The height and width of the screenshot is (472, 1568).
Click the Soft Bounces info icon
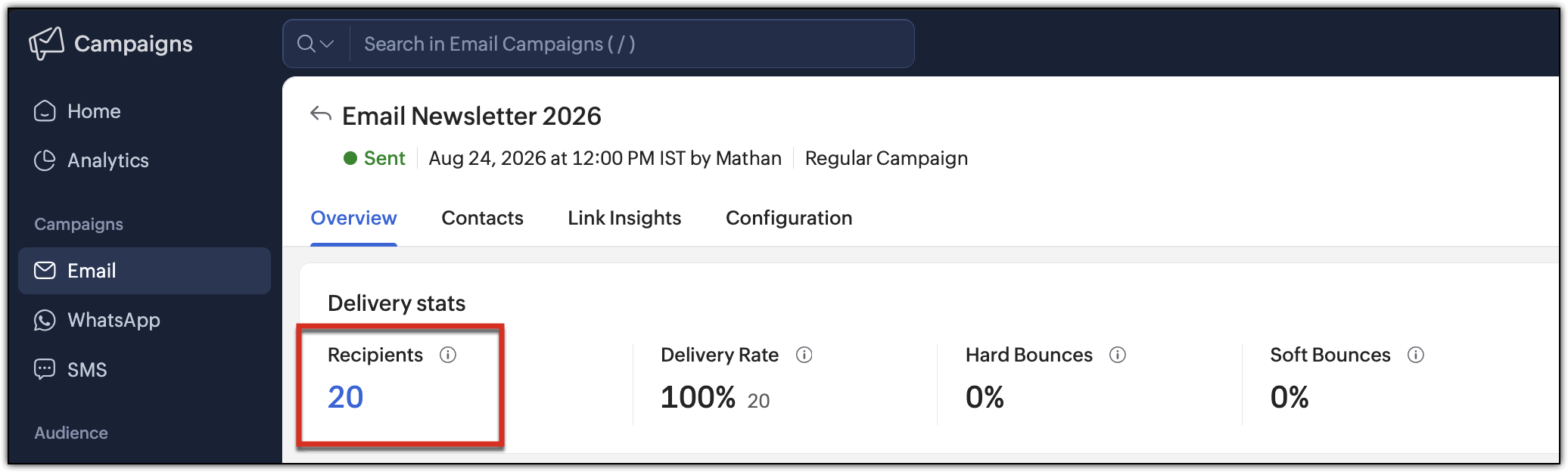(x=1416, y=355)
